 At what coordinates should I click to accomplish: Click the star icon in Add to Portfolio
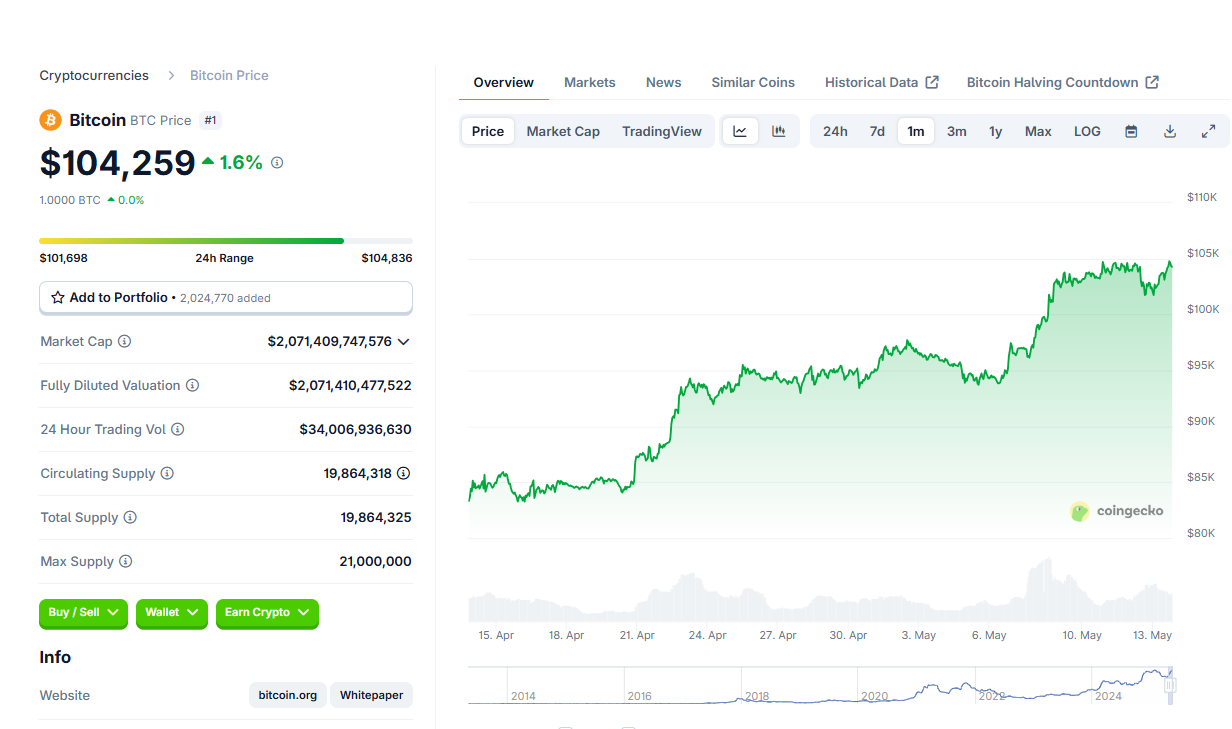[58, 298]
